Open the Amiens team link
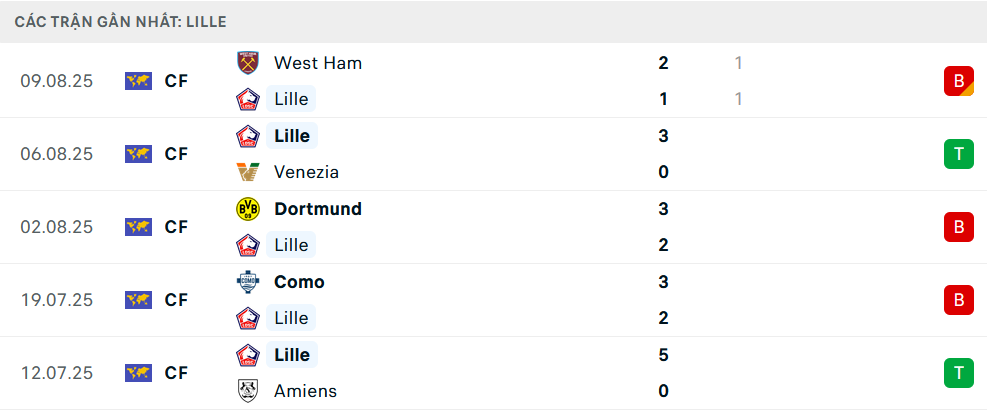Screen dimensions: 987x412 (x=305, y=391)
